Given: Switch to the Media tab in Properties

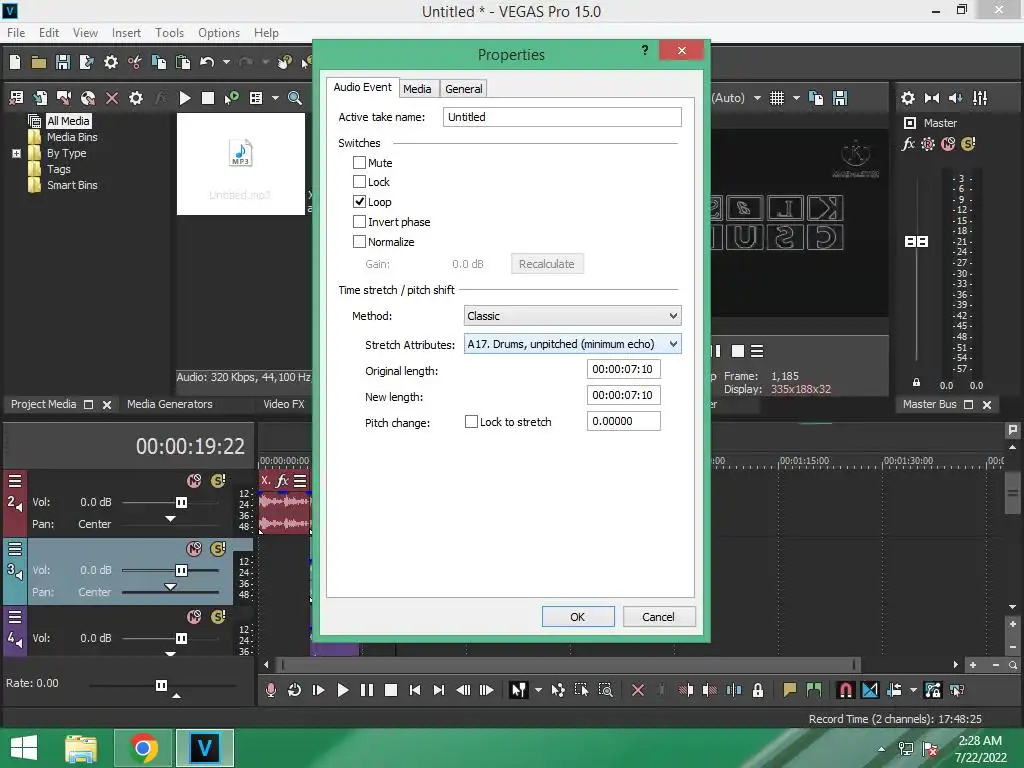Looking at the screenshot, I should point(417,89).
